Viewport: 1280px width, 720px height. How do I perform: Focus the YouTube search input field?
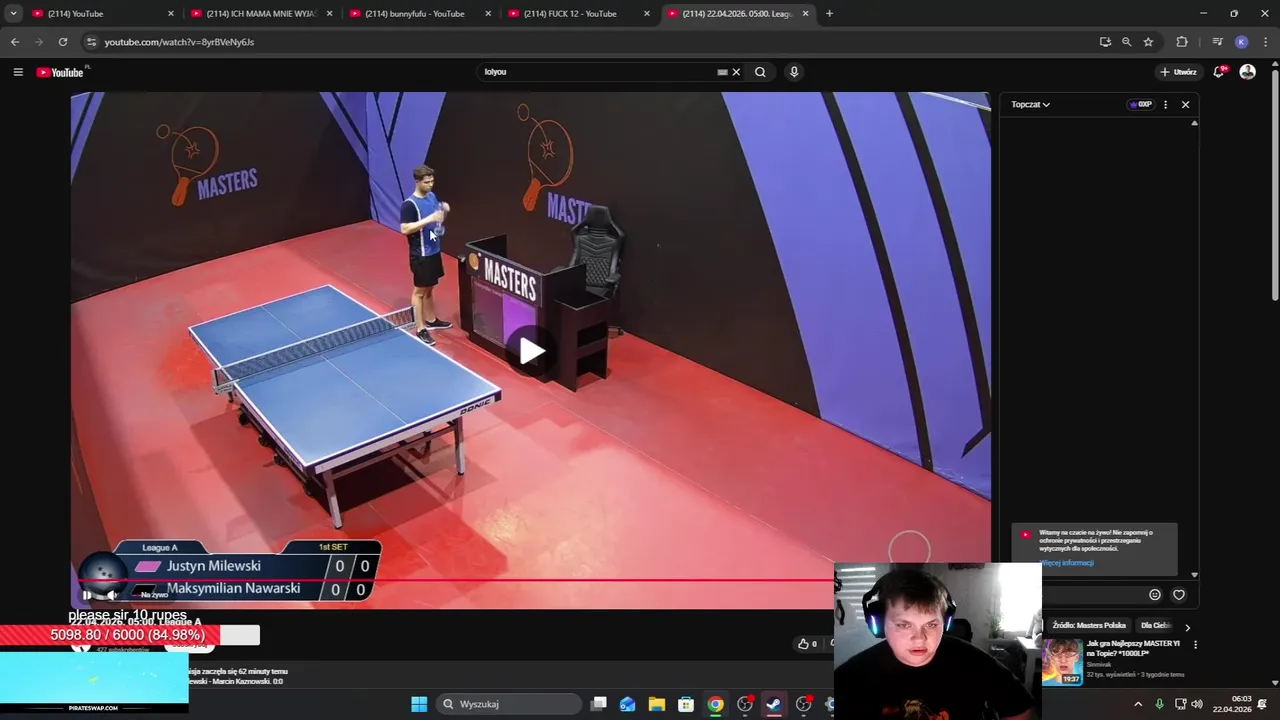(x=595, y=72)
